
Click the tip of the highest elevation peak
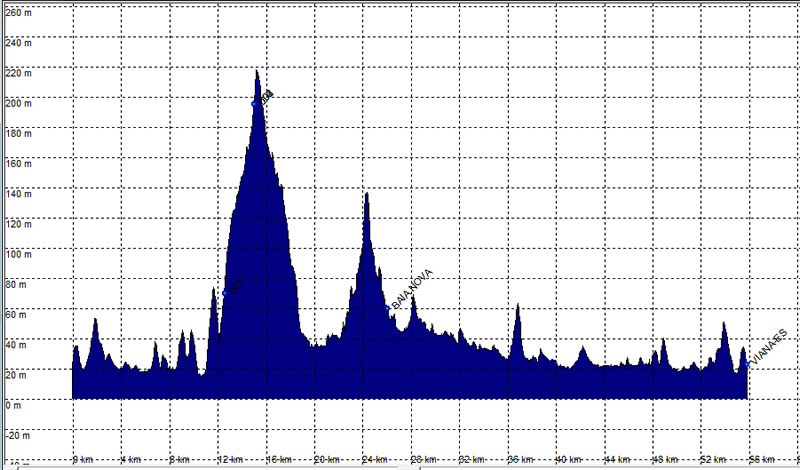257,71
